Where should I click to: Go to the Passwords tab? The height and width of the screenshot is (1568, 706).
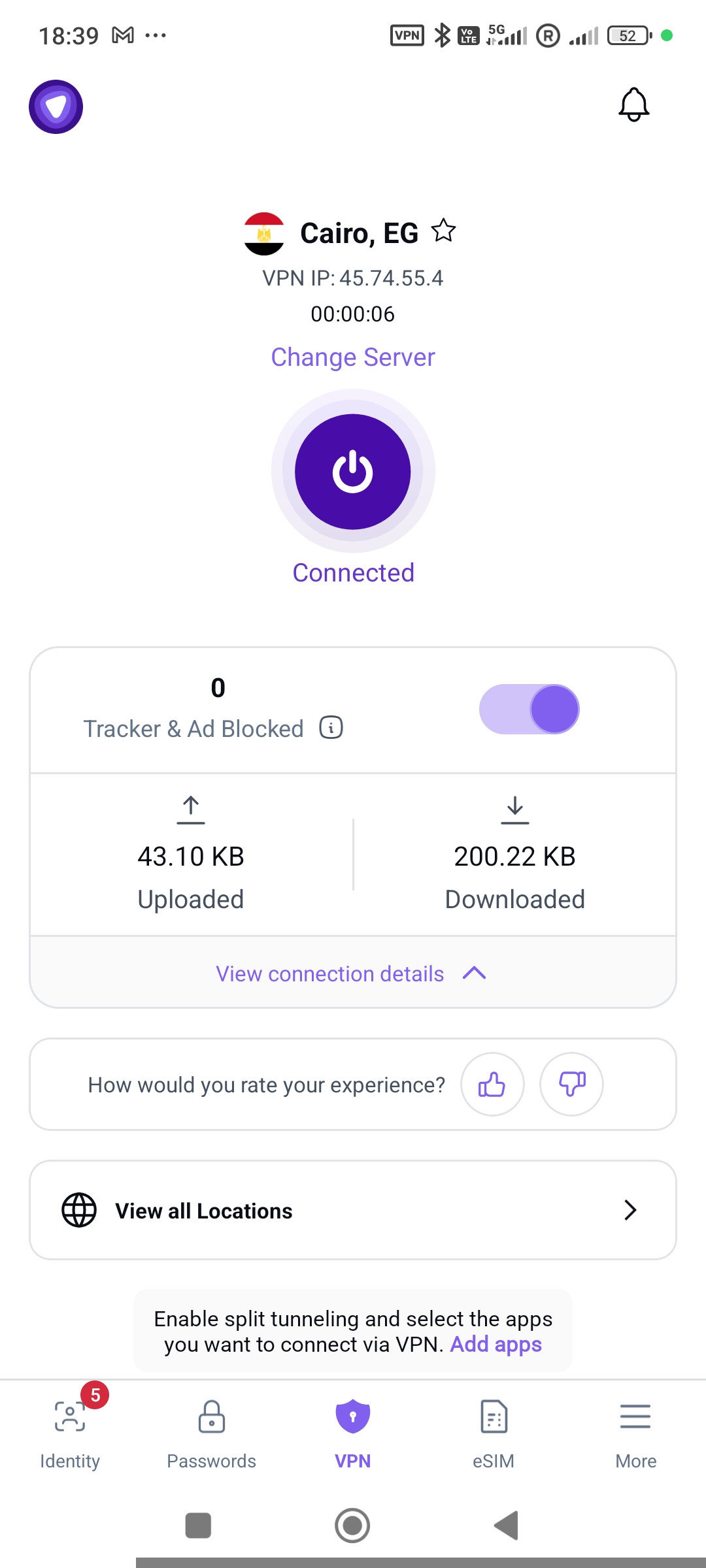point(211,1433)
